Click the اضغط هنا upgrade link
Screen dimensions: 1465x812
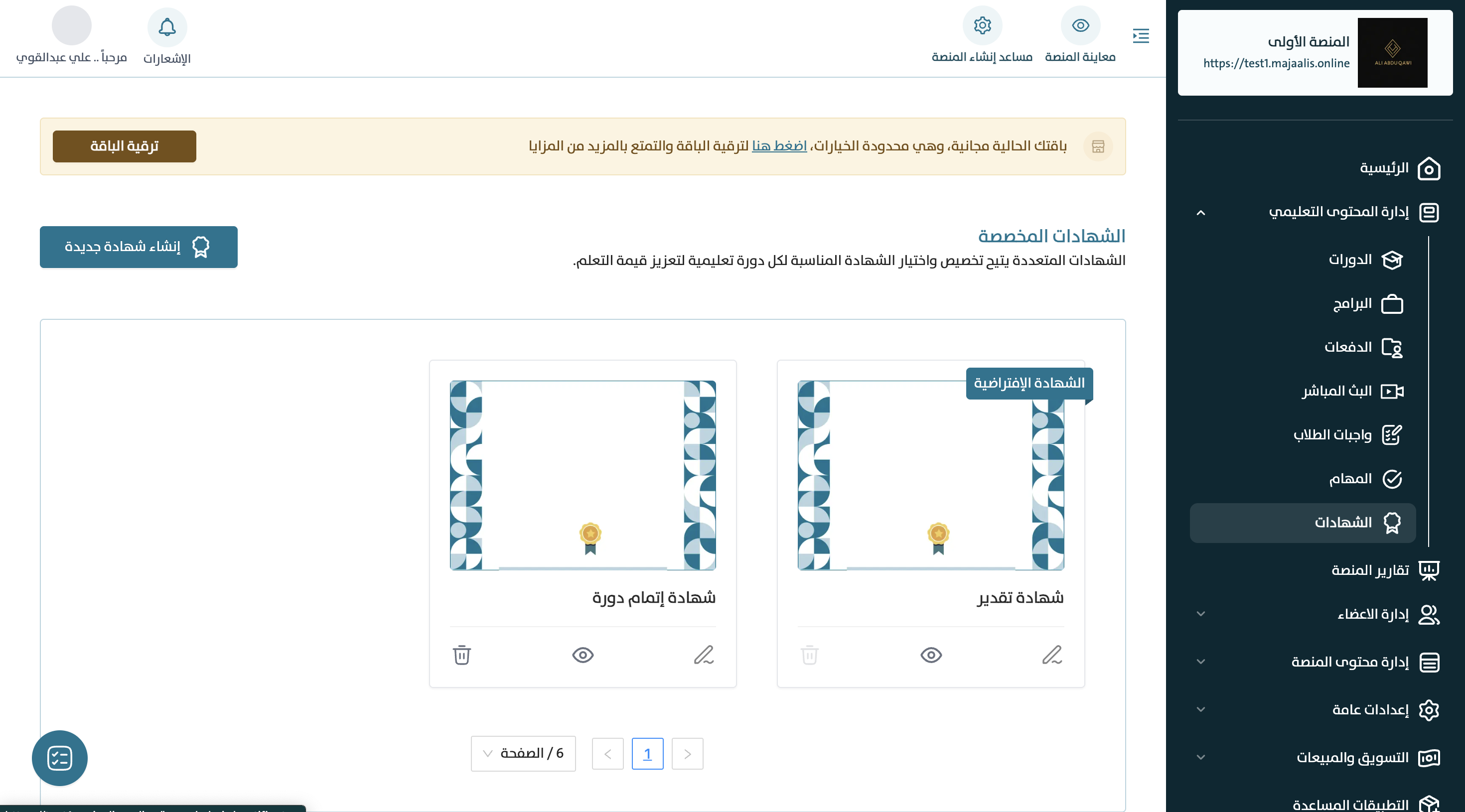pyautogui.click(x=778, y=146)
